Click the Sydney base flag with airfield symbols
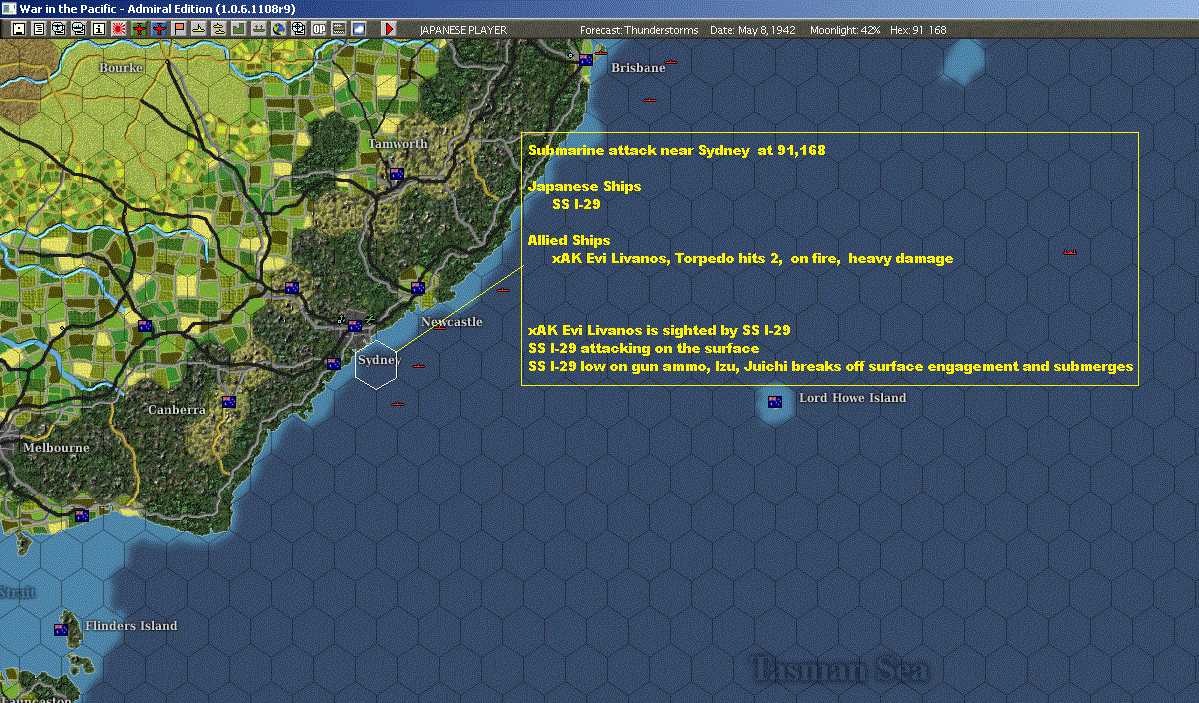This screenshot has height=703, width=1199. 355,325
